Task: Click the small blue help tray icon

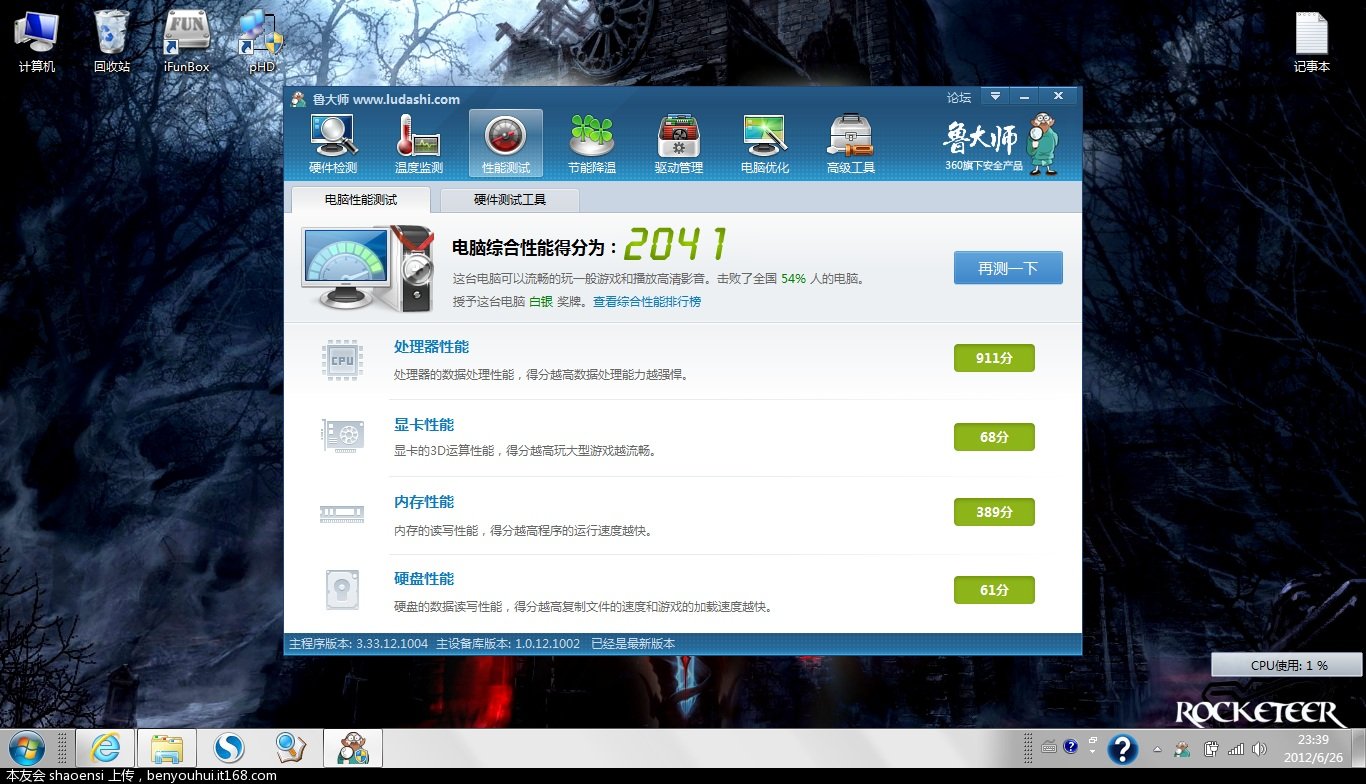Action: click(1070, 746)
